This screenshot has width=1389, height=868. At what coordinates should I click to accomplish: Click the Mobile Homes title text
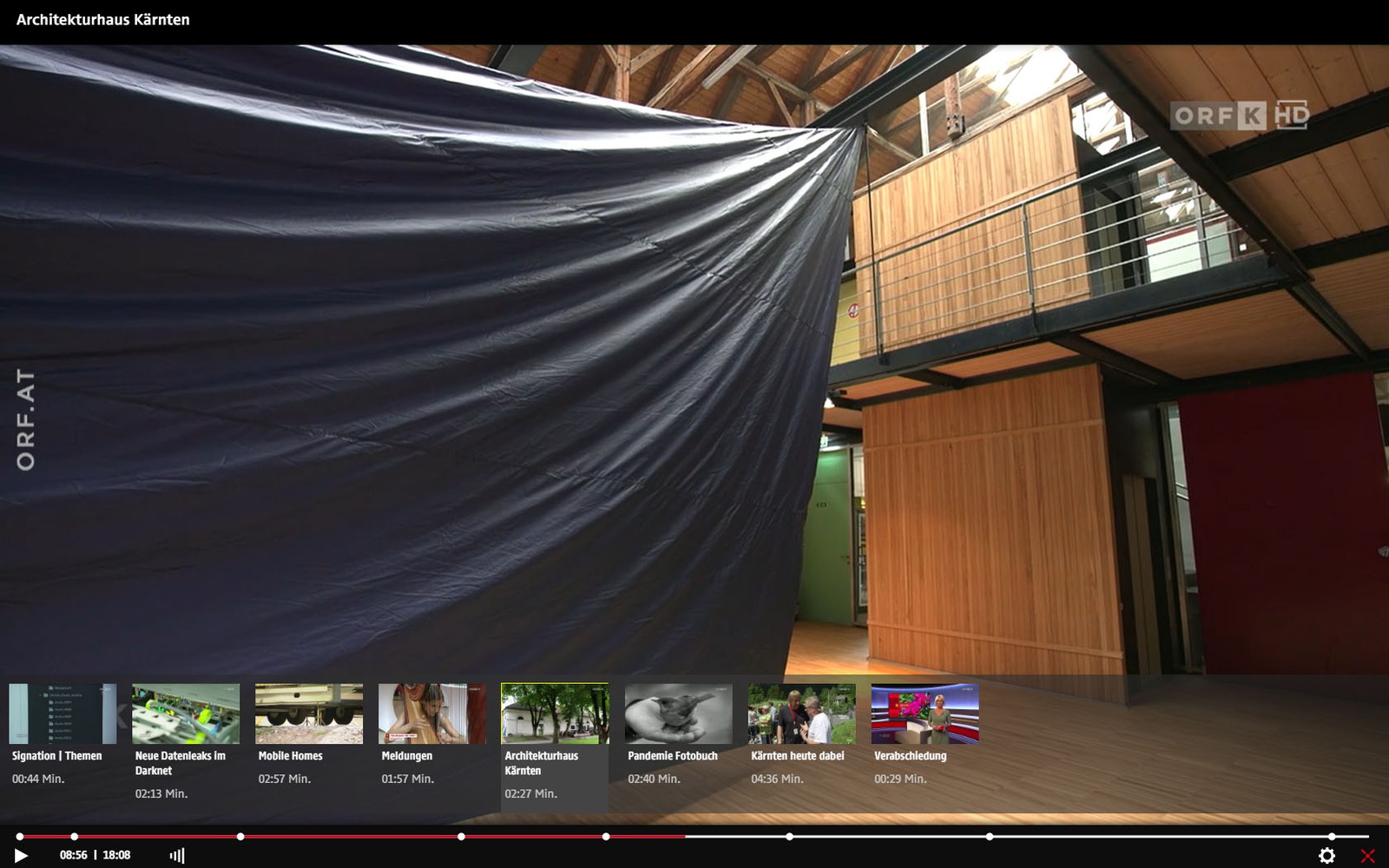pyautogui.click(x=290, y=756)
